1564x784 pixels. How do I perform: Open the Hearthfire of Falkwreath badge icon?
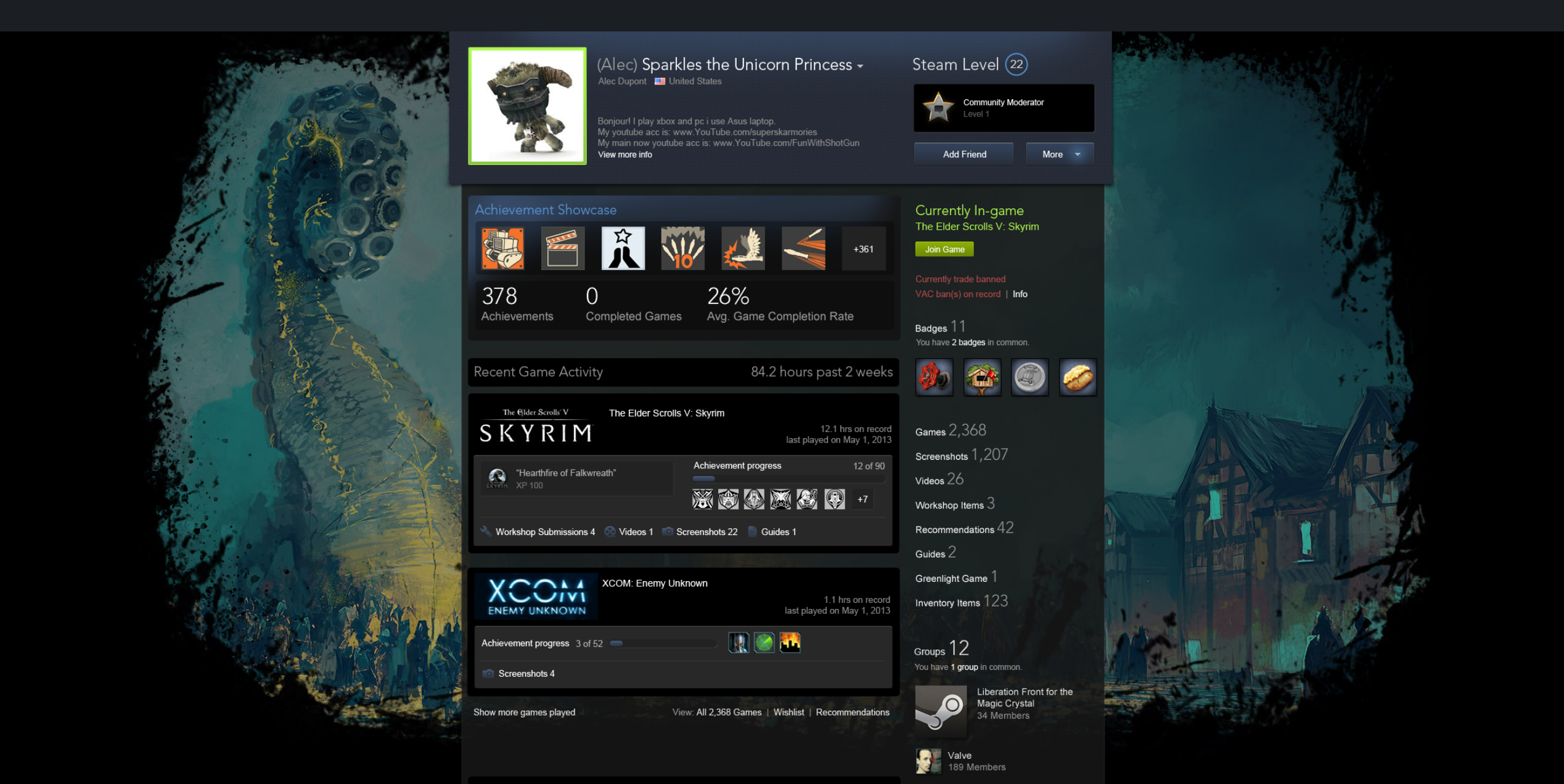pos(497,478)
